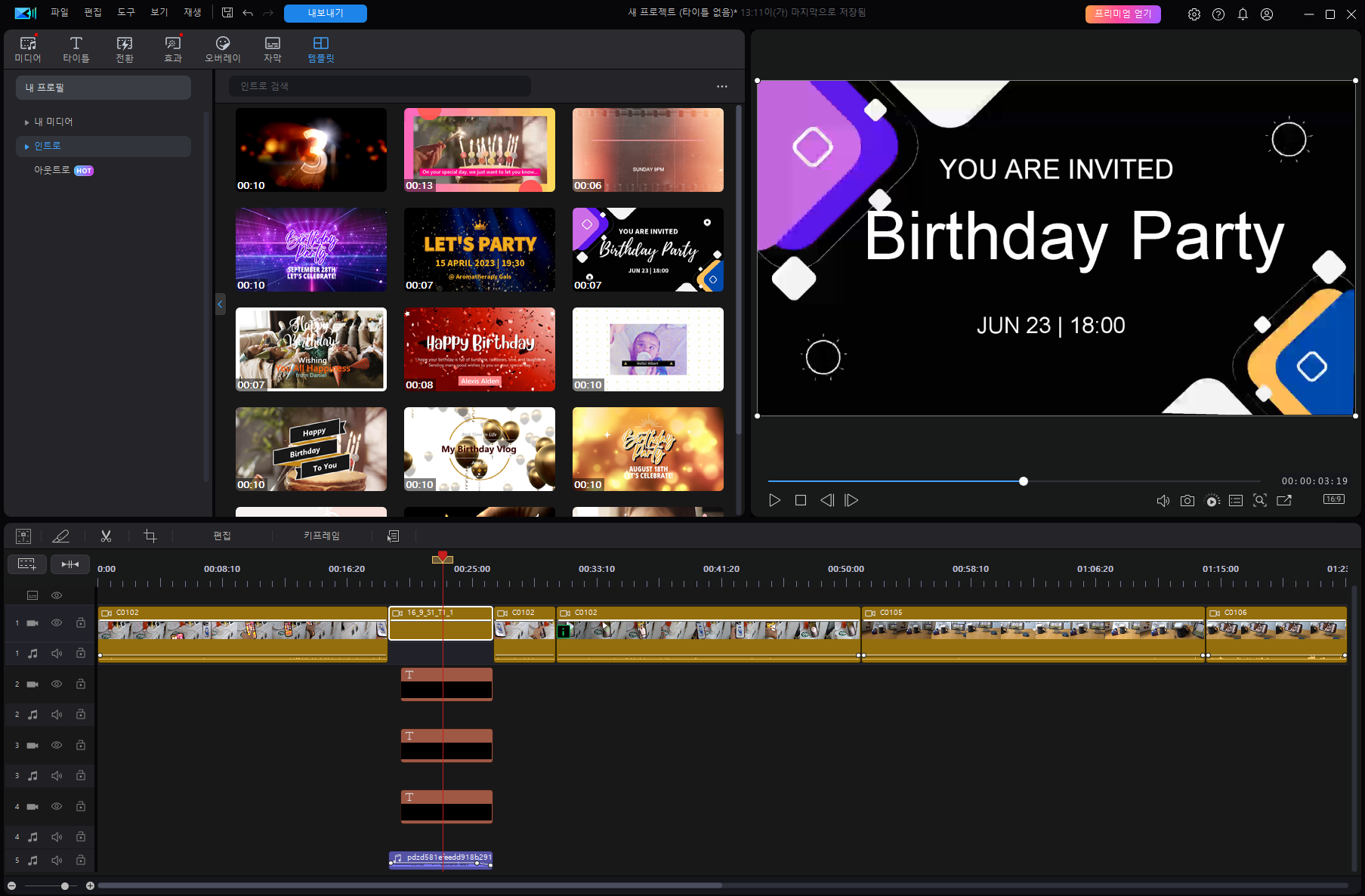Screen dimensions: 1365x896
Task: Click the 키프레임 button
Action: click(322, 536)
